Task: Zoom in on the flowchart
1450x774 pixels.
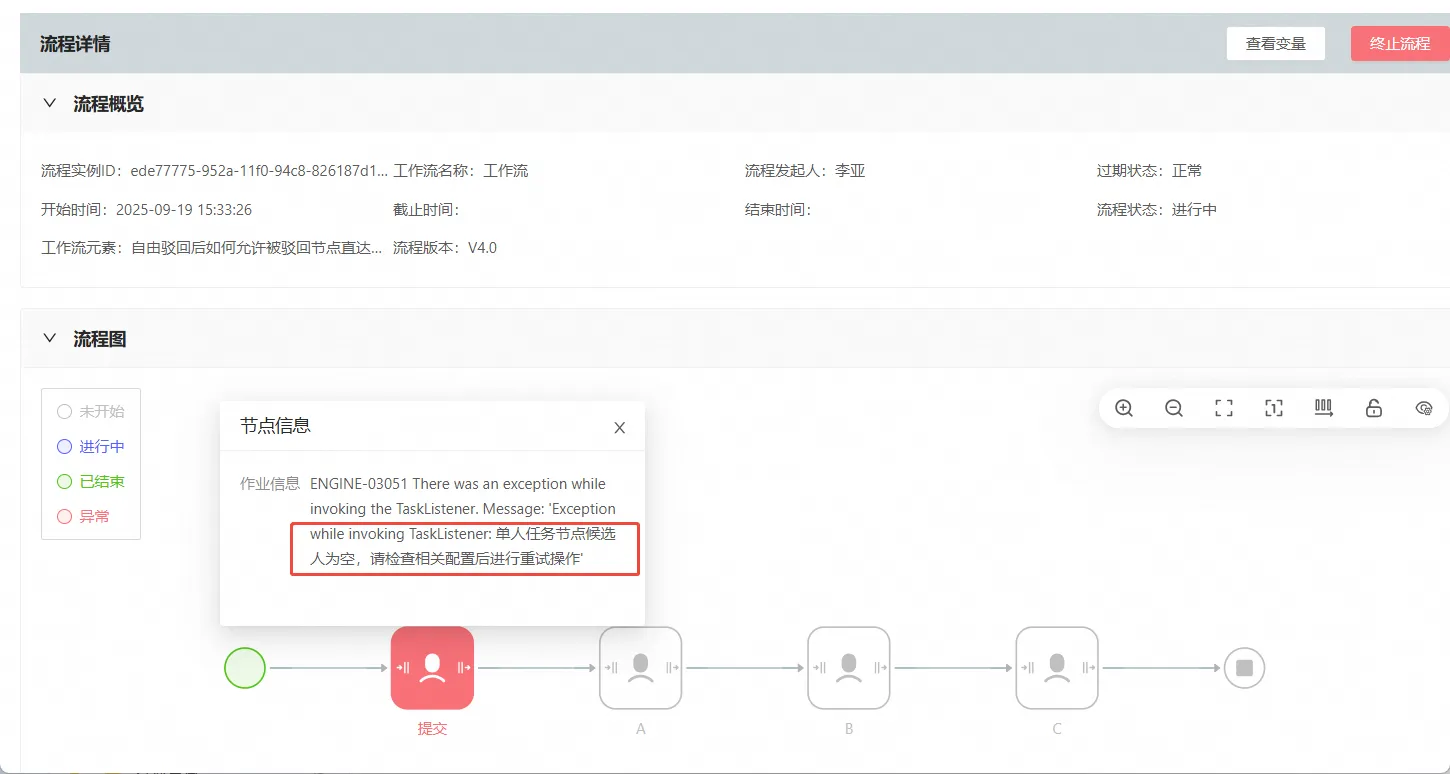Action: [1124, 408]
